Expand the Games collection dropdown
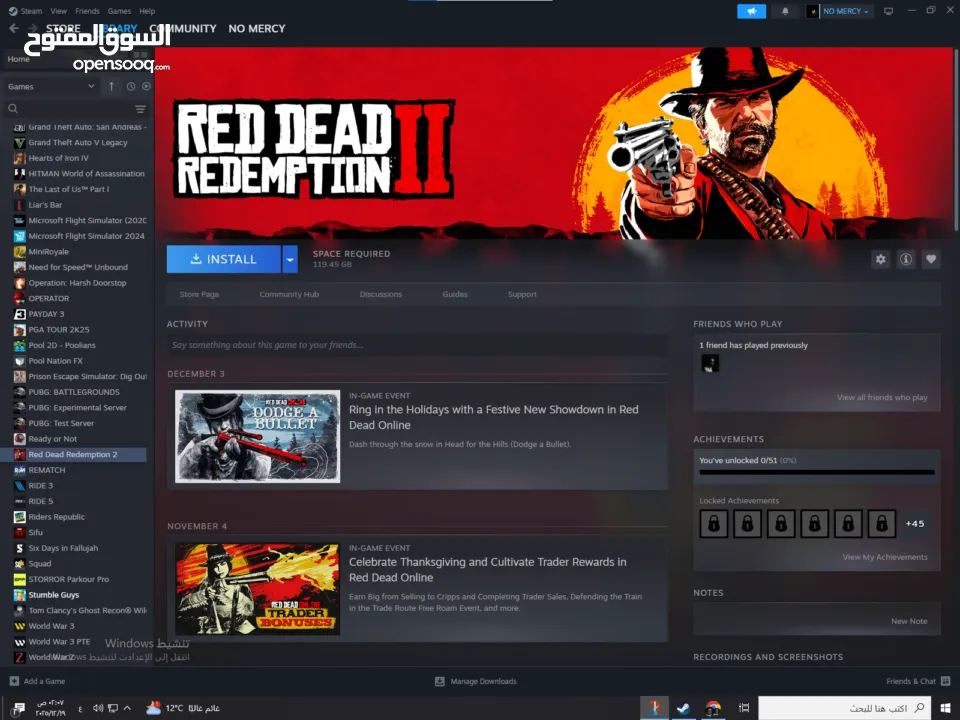Viewport: 960px width, 720px height. coord(91,87)
